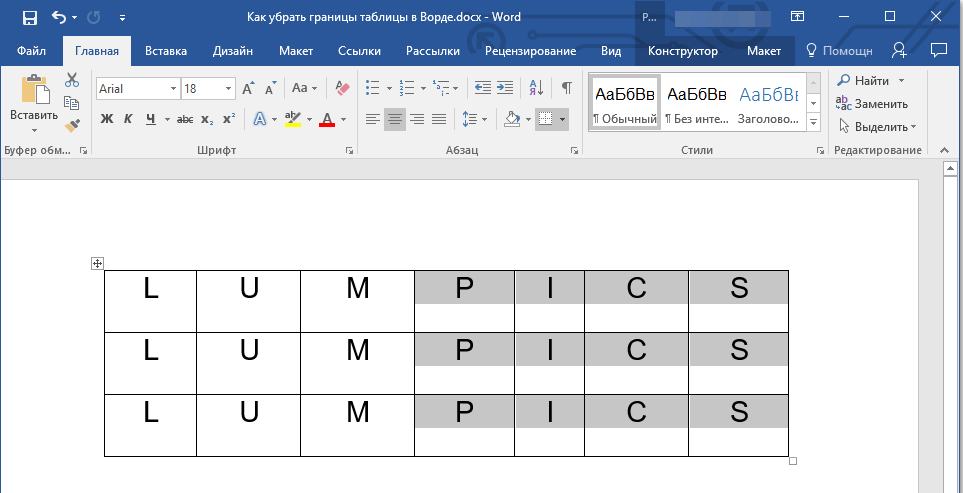Image resolution: width=963 pixels, height=493 pixels.
Task: Select the Обычный style
Action: (625, 102)
